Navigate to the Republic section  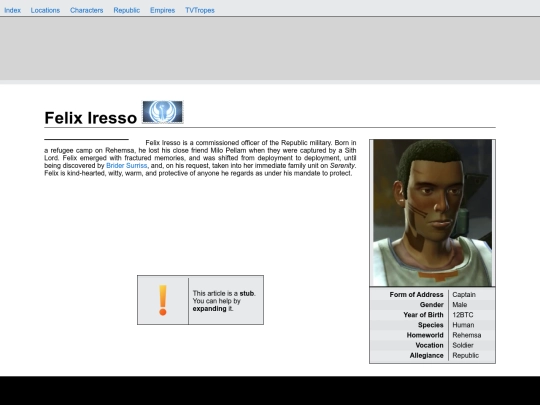[126, 10]
